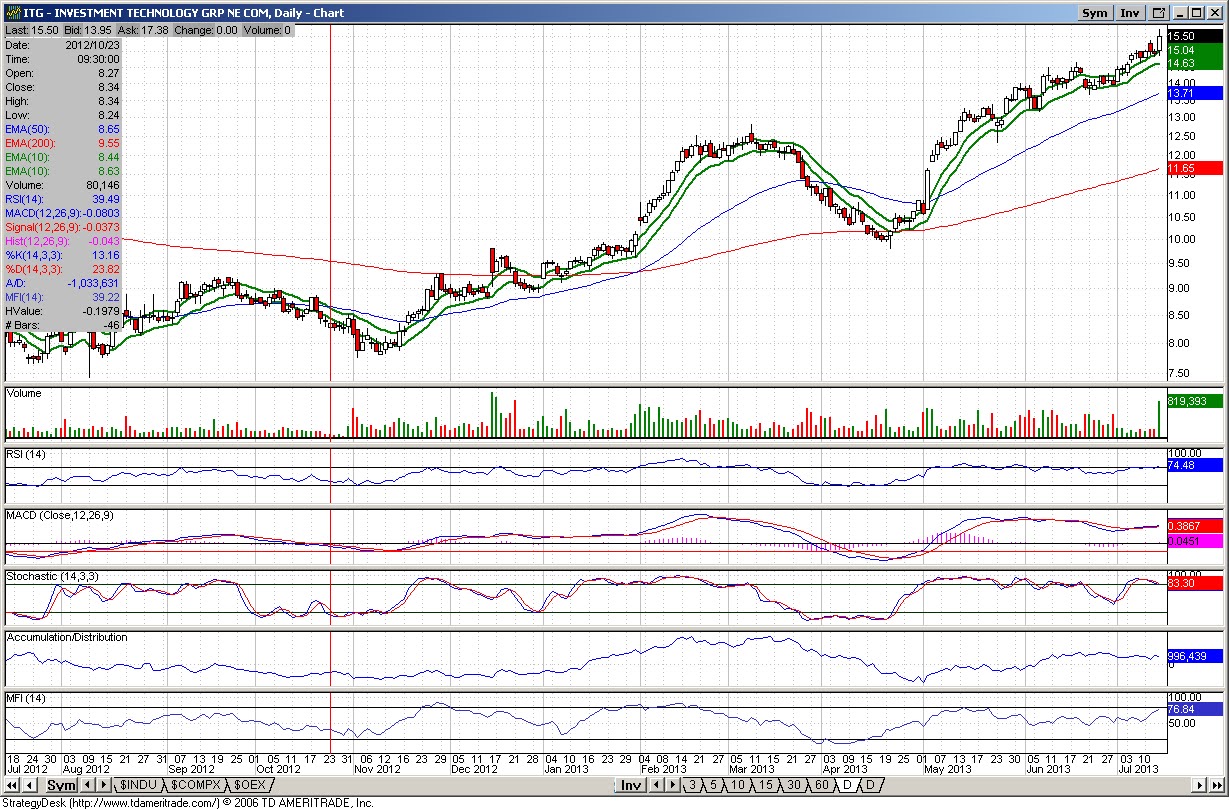
Task: Click the green 14.63 price label
Action: point(1194,62)
